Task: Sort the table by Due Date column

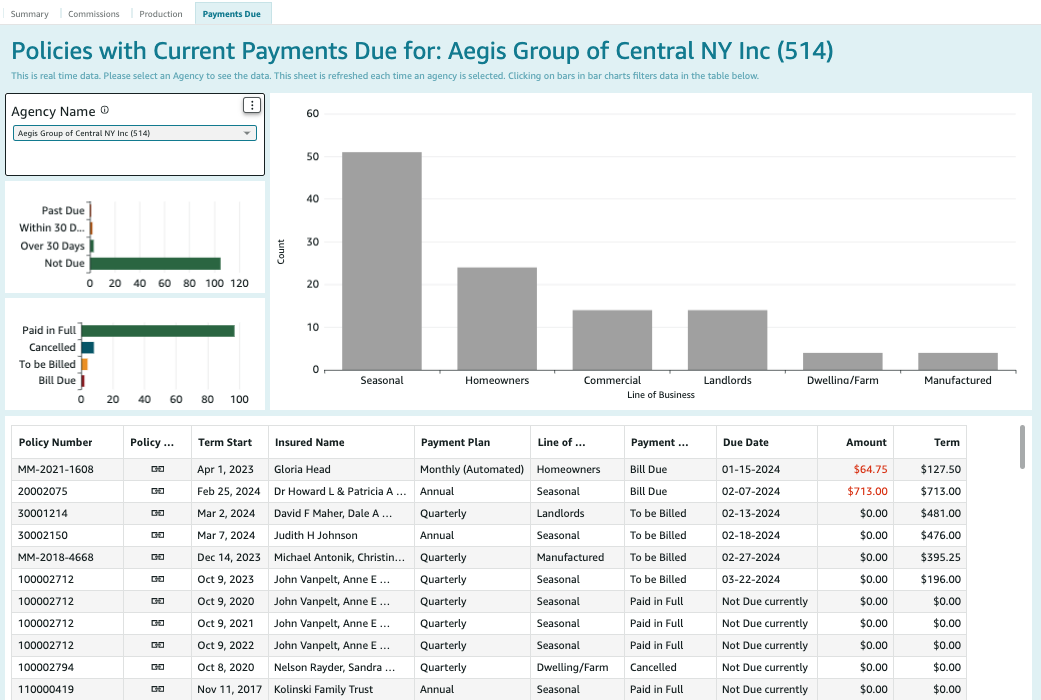Action: pyautogui.click(x=743, y=443)
